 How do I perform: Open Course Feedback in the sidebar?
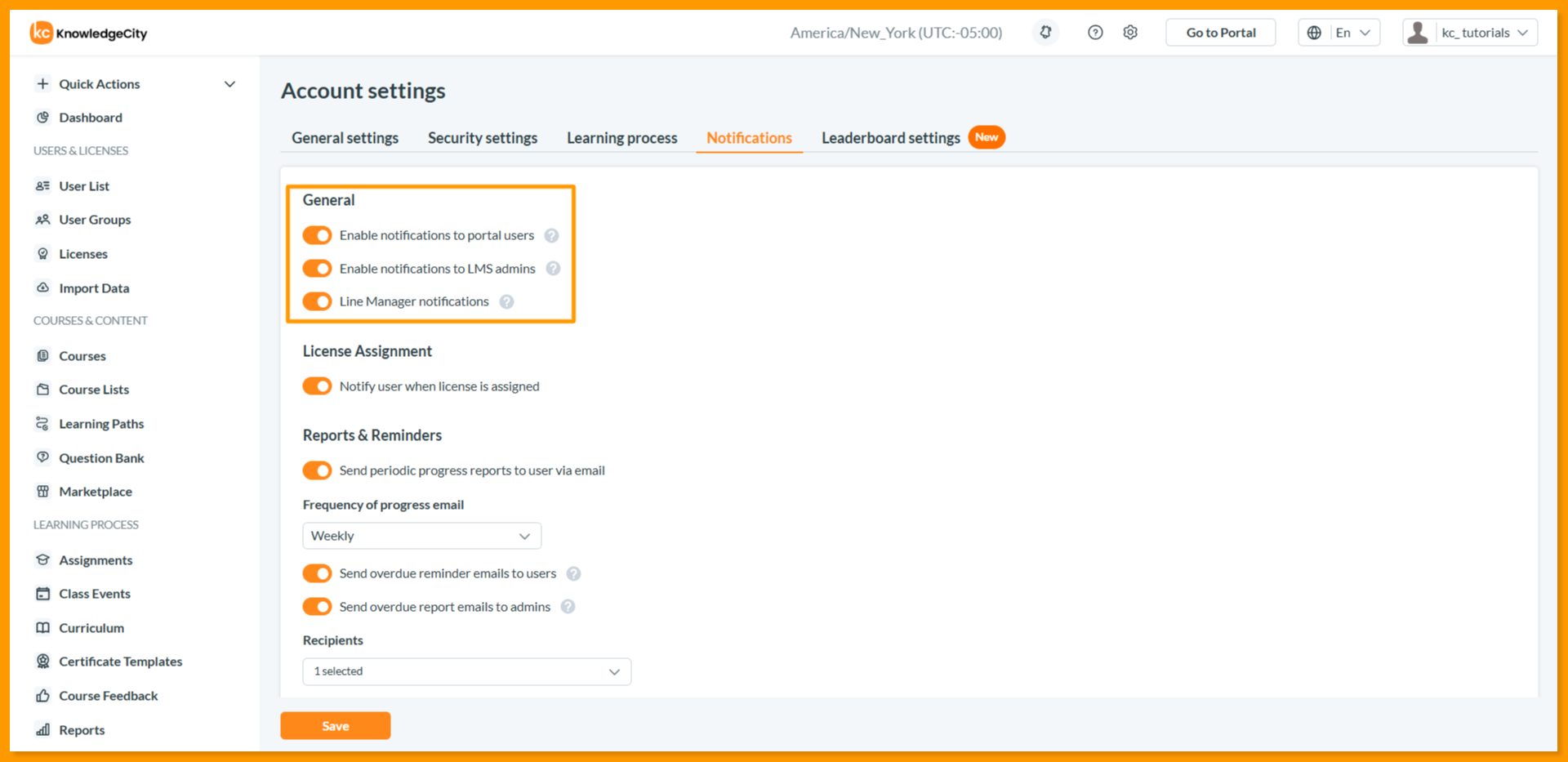tap(109, 696)
